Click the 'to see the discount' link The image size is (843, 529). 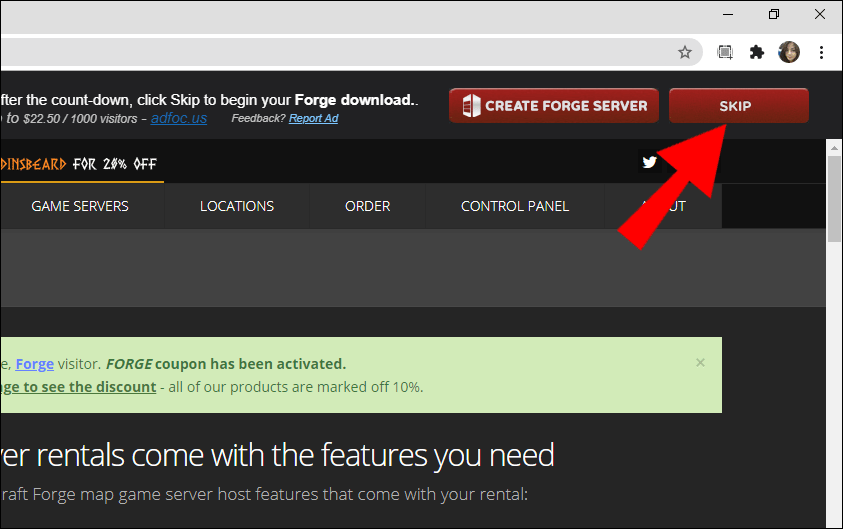click(78, 387)
